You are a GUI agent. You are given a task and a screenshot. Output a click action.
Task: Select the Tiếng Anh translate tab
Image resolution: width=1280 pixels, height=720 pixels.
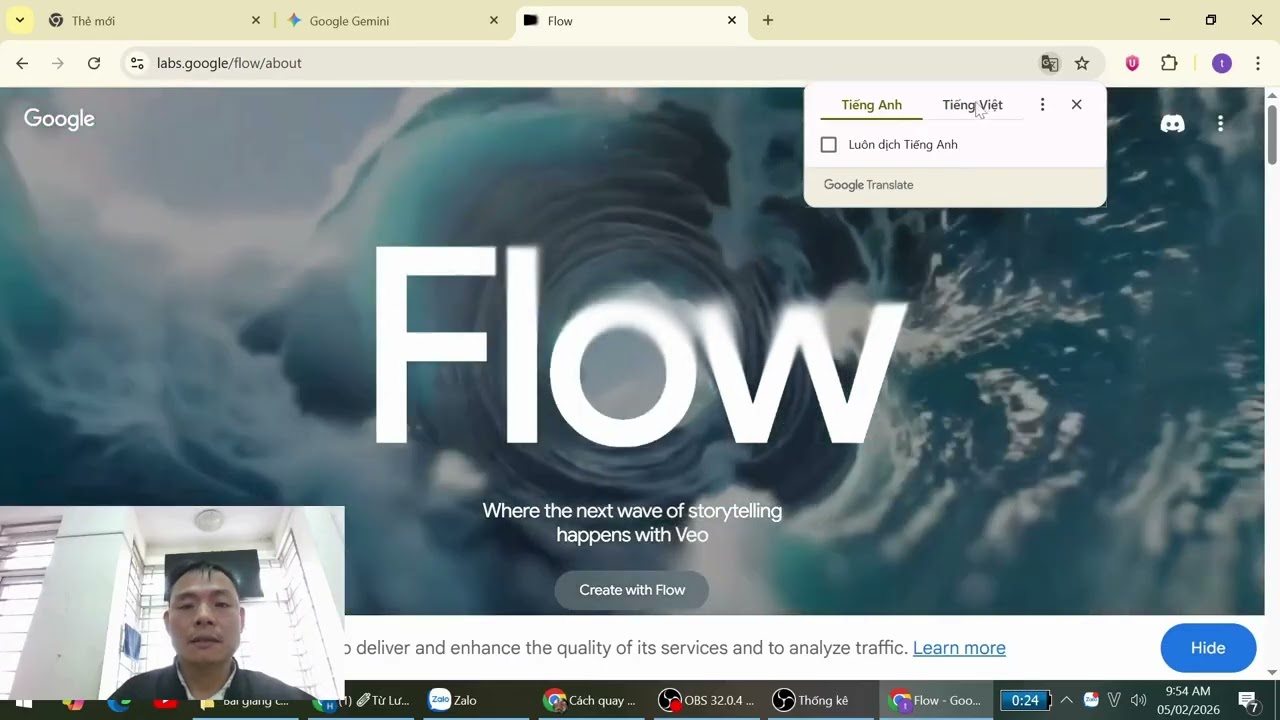tap(872, 105)
